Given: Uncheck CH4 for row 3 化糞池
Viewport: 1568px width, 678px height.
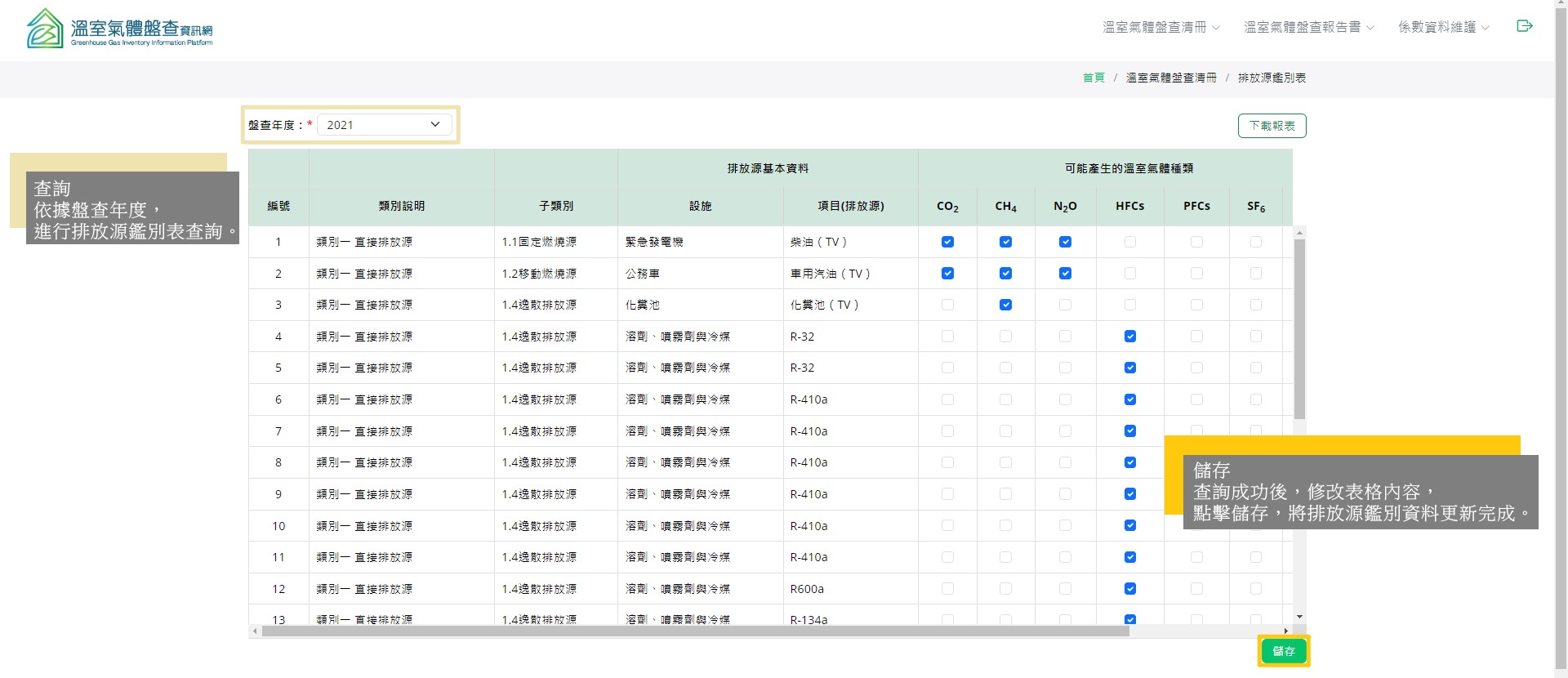Looking at the screenshot, I should [1005, 305].
